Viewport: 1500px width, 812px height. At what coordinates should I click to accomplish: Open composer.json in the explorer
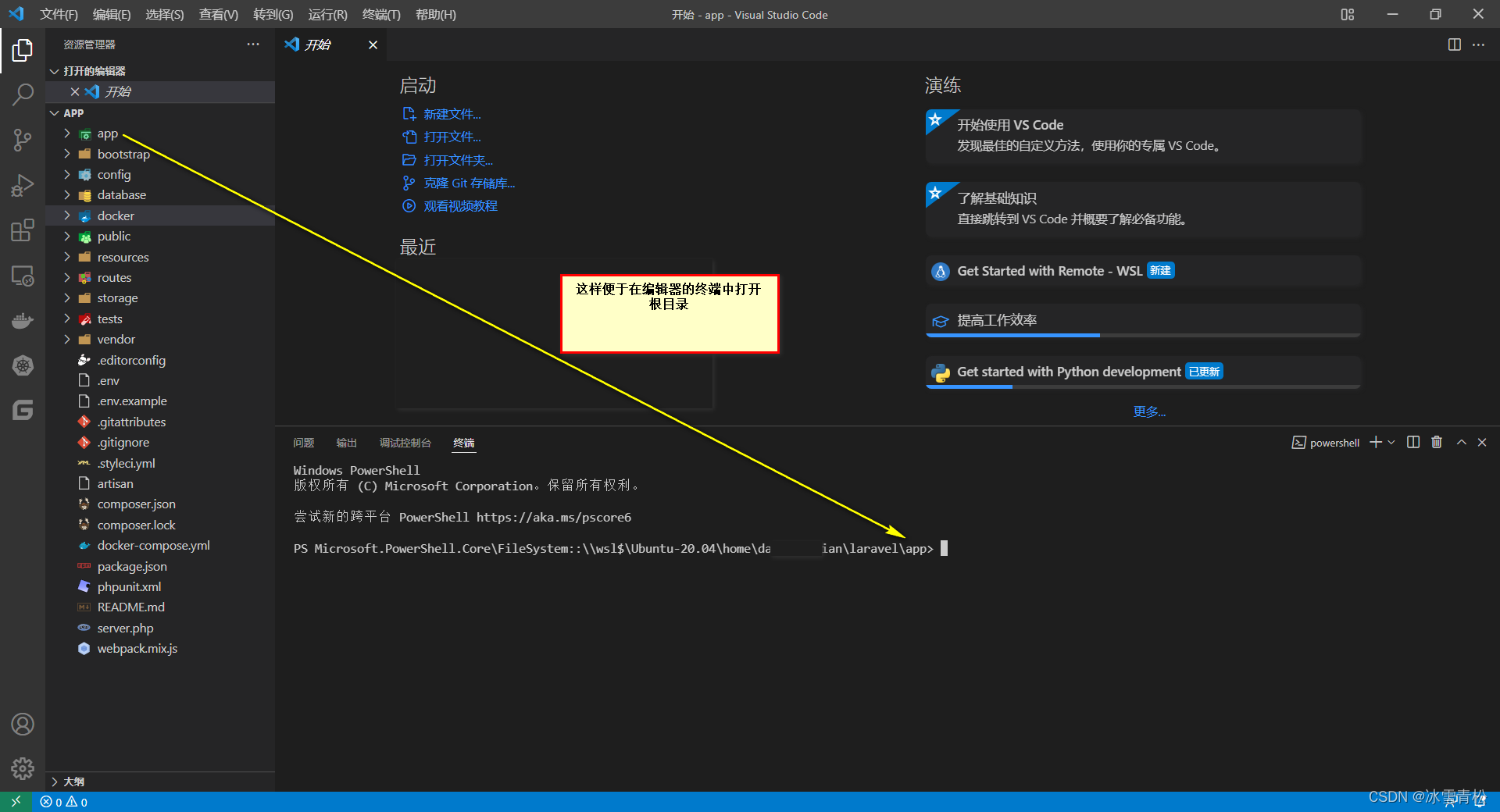click(x=136, y=504)
